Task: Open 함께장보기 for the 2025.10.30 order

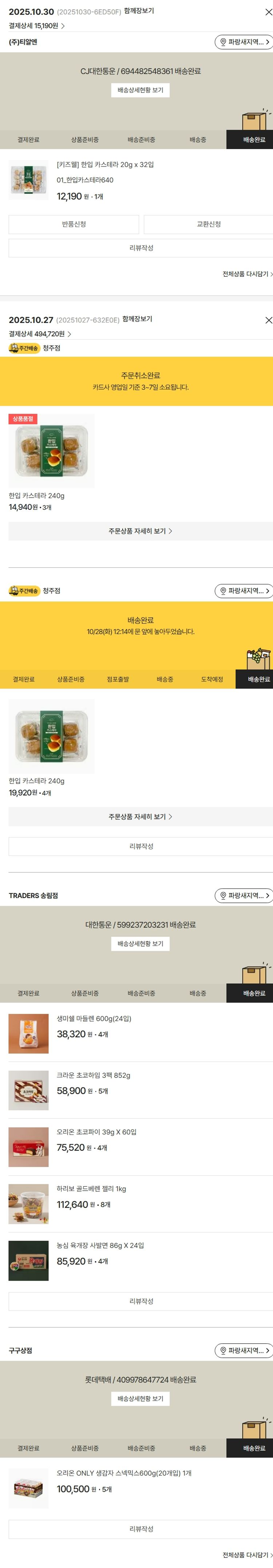Action: click(139, 11)
